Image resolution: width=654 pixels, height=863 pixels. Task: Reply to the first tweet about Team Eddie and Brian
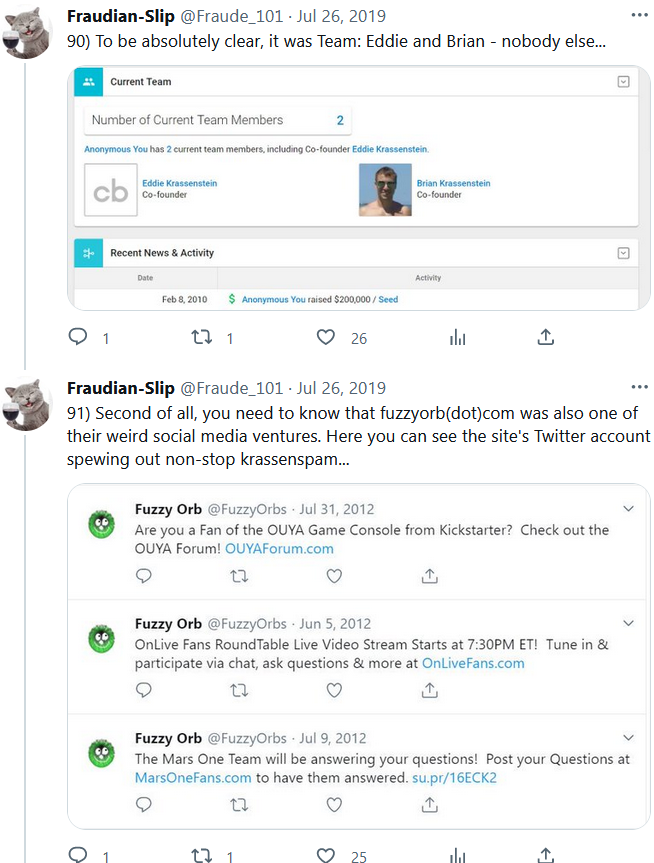click(x=79, y=338)
